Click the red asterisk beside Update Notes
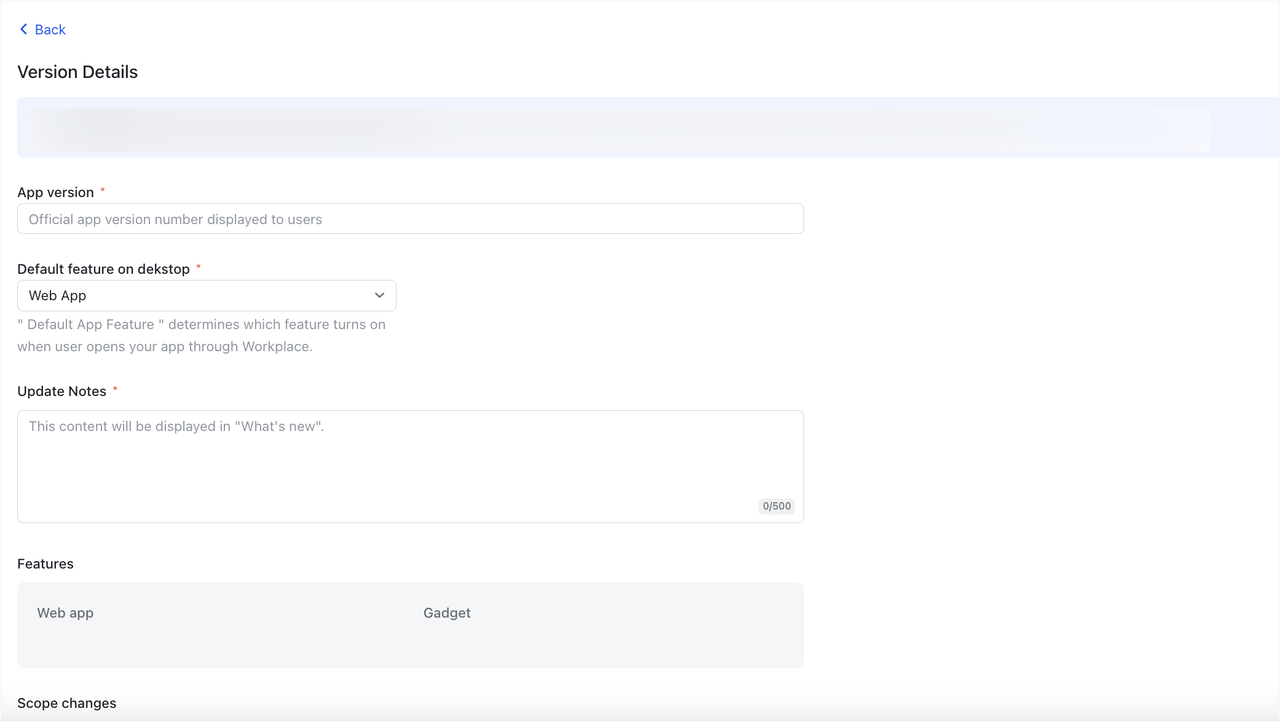Viewport: 1280px width, 722px height. pyautogui.click(x=115, y=390)
